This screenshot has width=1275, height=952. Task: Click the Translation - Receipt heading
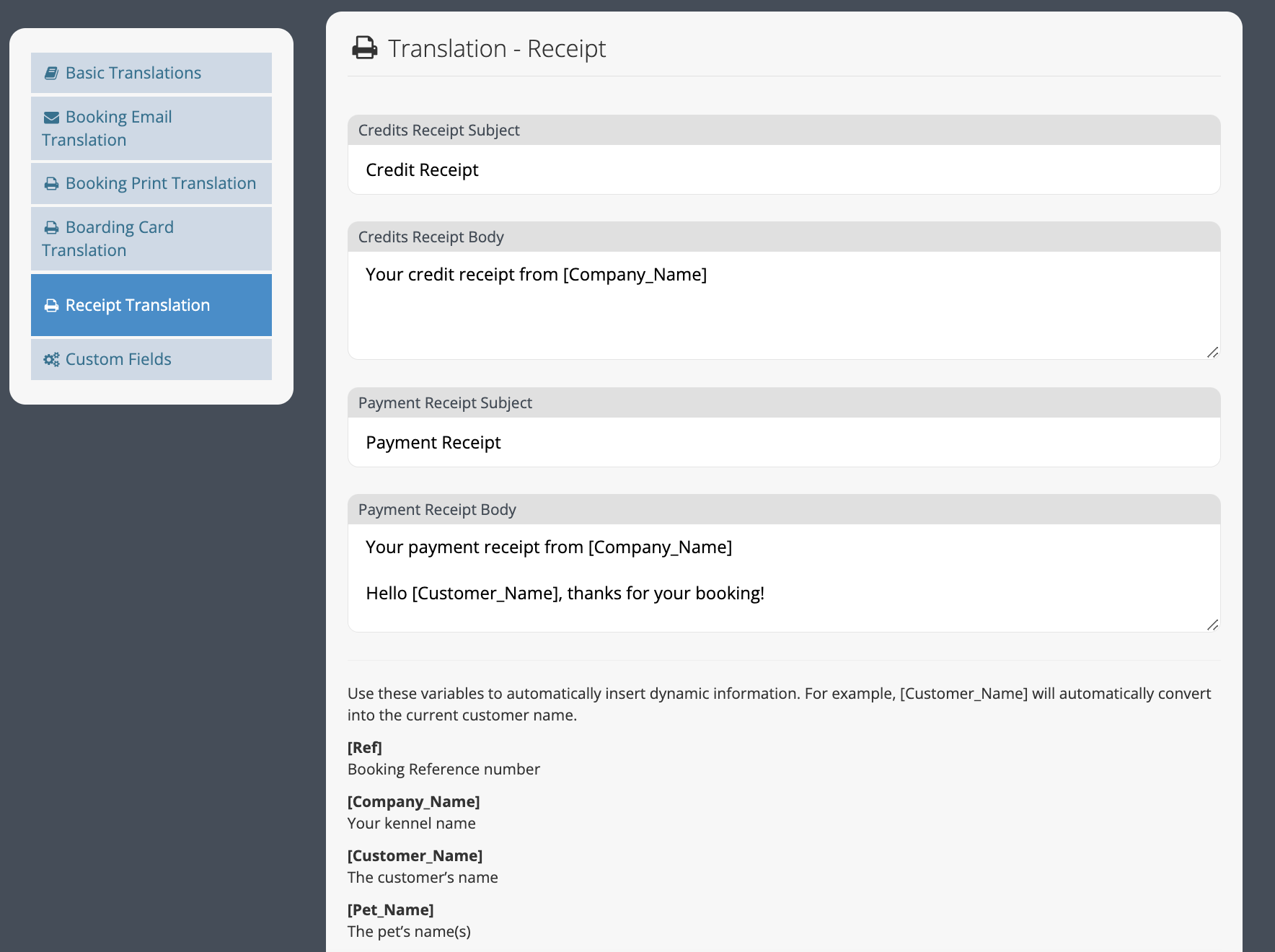[497, 48]
